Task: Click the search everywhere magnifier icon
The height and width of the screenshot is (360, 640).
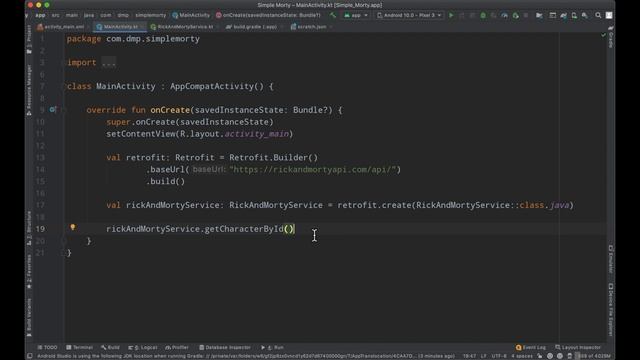Action: 598,15
